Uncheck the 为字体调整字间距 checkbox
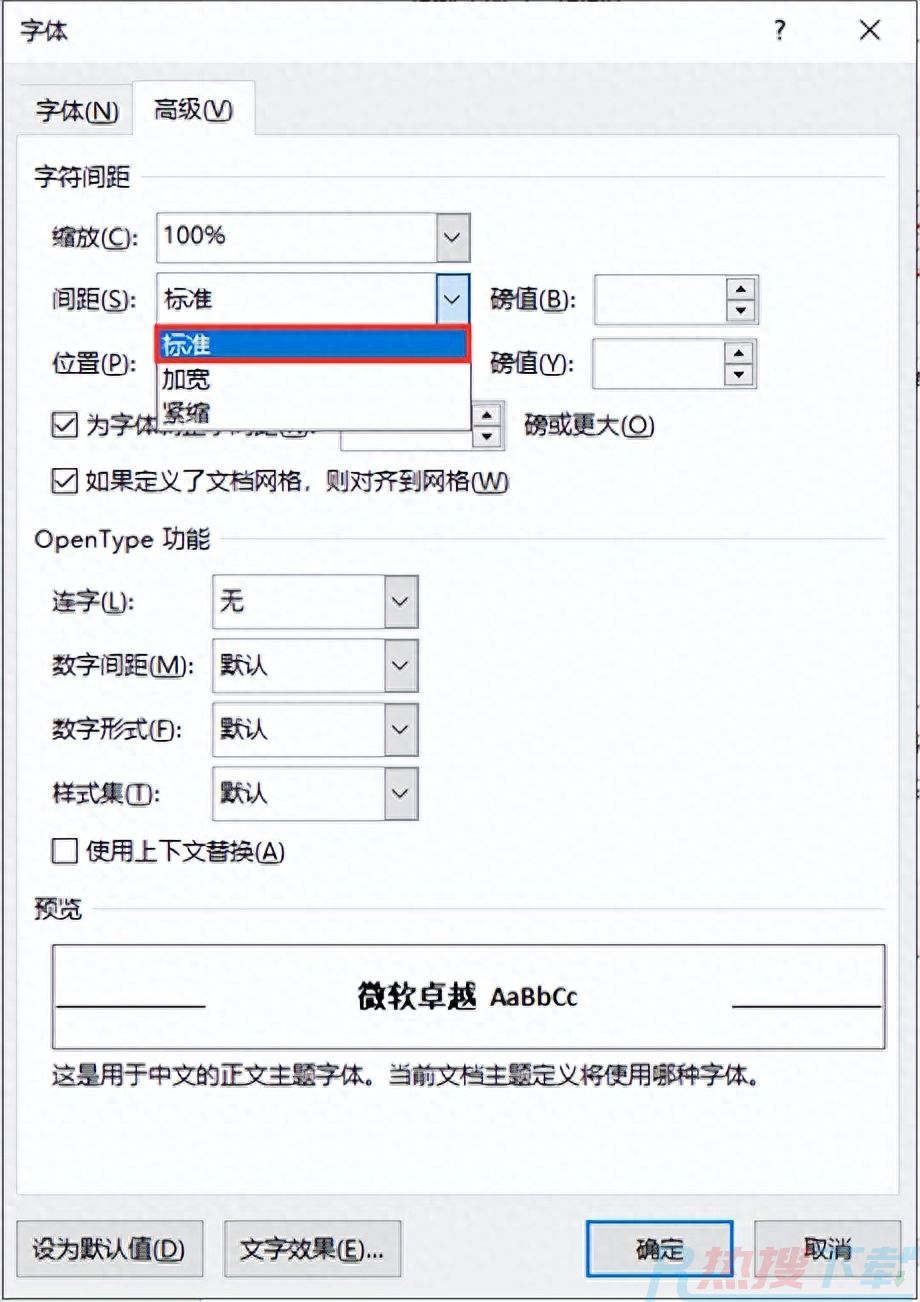 (x=64, y=424)
